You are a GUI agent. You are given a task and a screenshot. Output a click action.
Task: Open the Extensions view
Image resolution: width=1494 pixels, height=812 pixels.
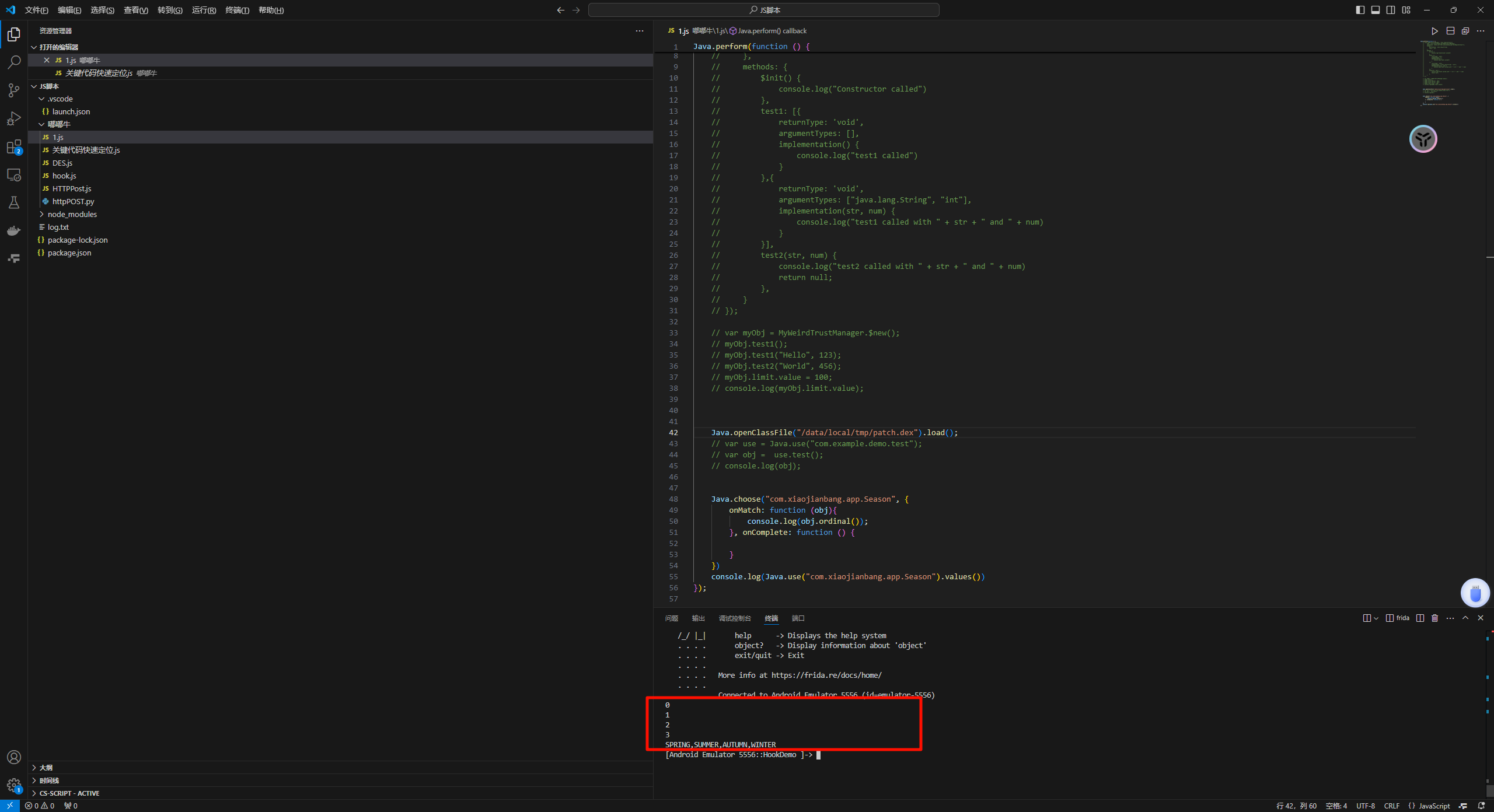coord(14,147)
